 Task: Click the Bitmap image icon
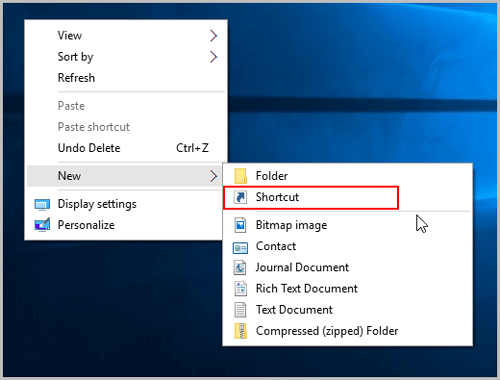tap(240, 225)
